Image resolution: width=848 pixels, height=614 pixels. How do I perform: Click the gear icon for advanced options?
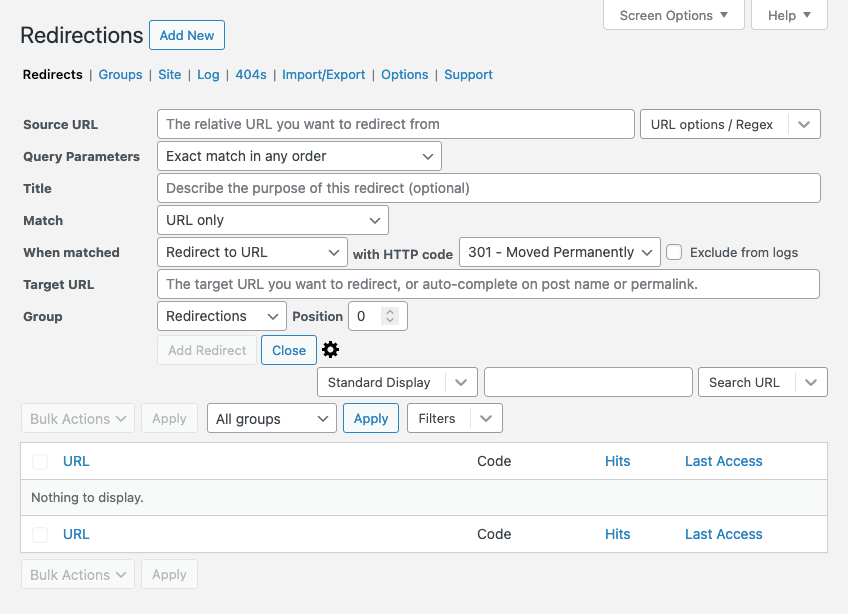[x=330, y=349]
